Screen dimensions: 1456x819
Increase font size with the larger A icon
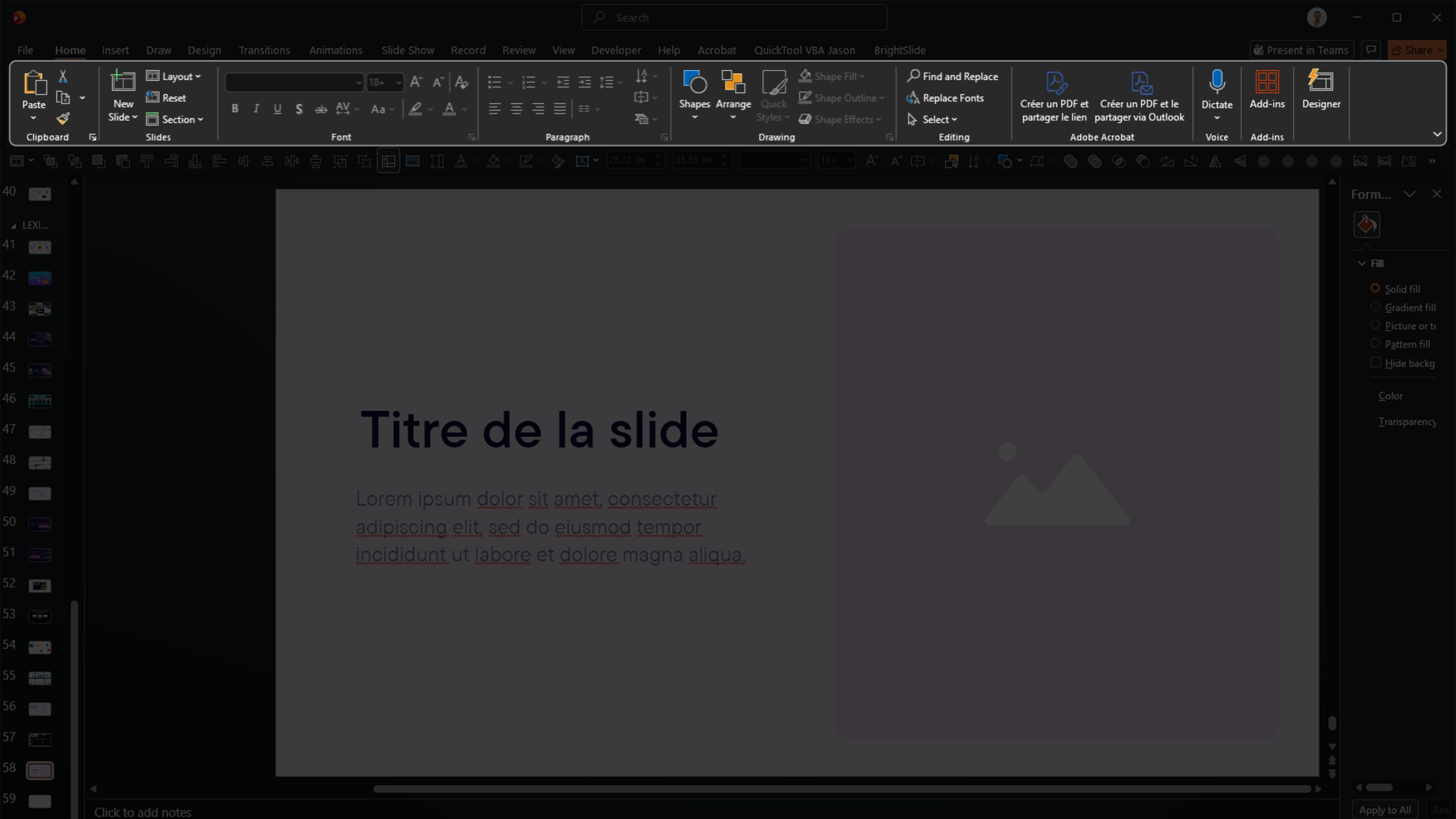(416, 82)
